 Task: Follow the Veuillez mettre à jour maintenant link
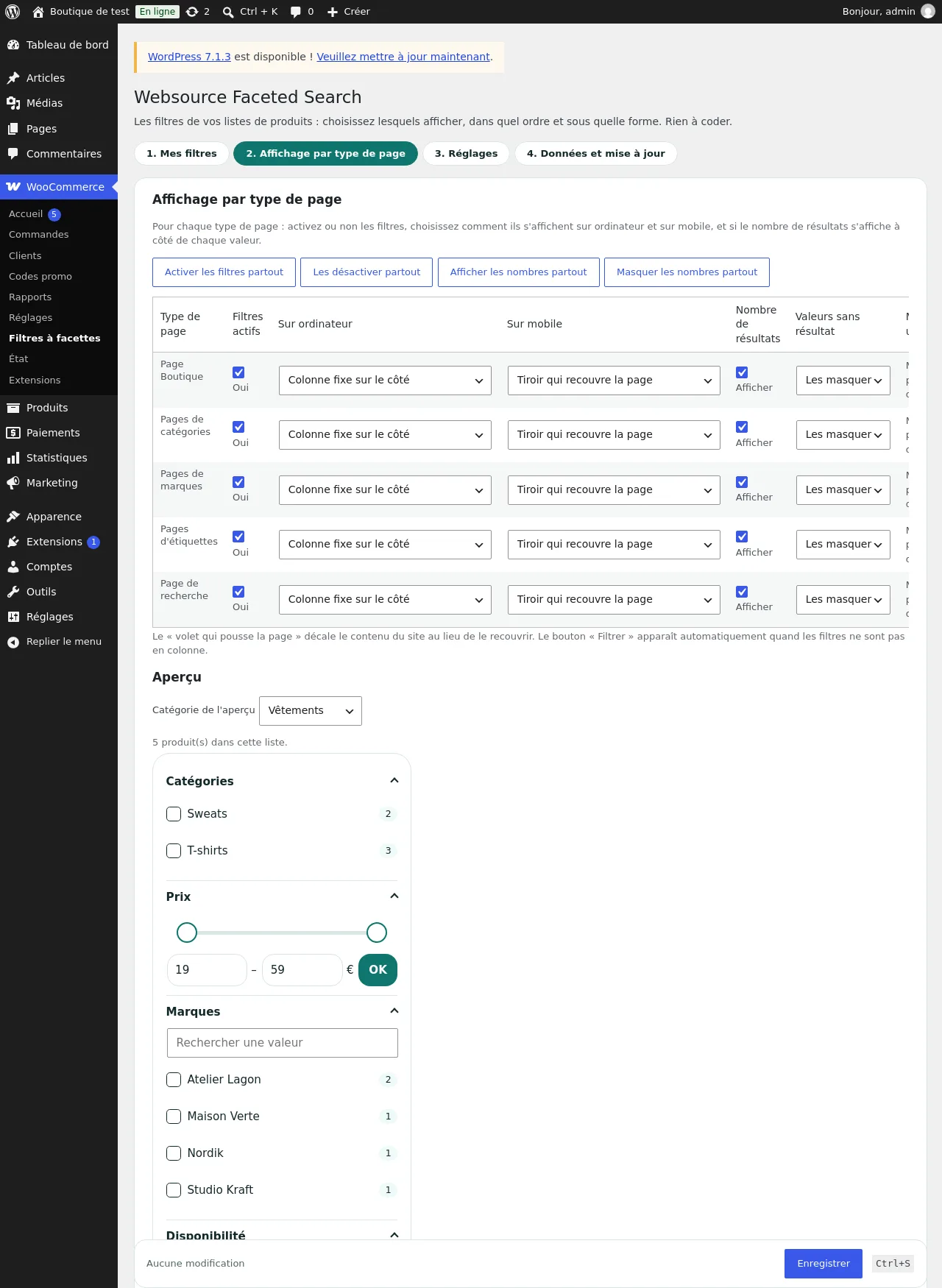[x=403, y=57]
